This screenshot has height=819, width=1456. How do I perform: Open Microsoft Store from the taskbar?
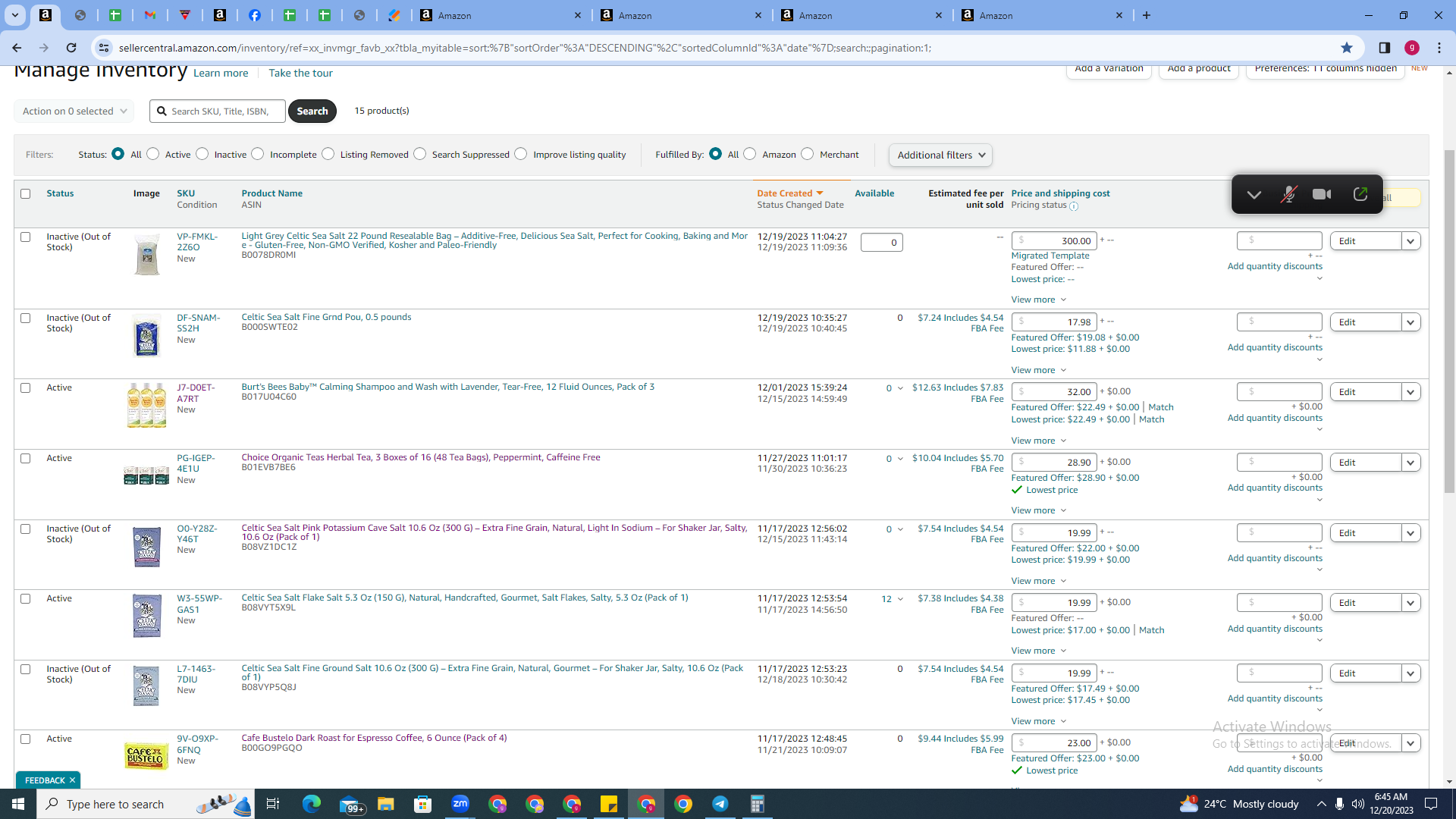(423, 804)
